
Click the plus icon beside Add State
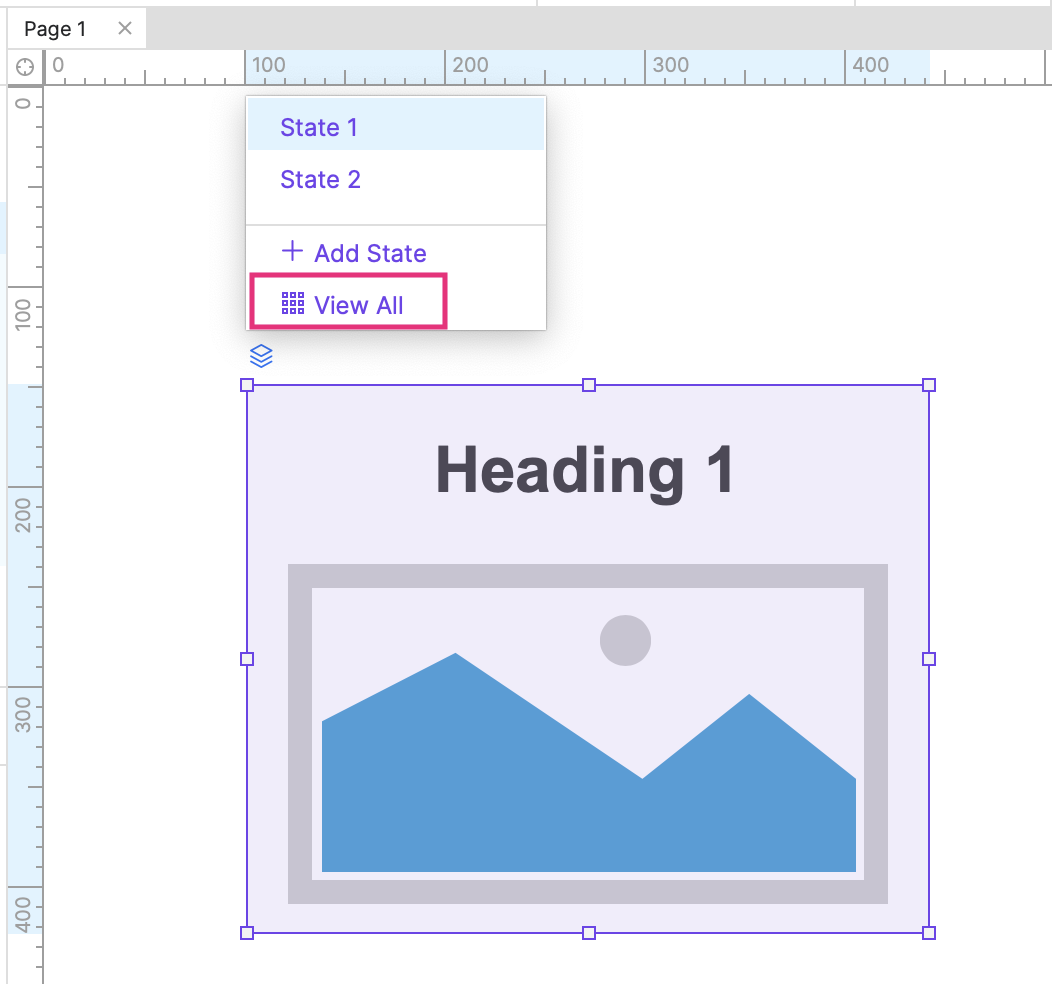pos(292,252)
